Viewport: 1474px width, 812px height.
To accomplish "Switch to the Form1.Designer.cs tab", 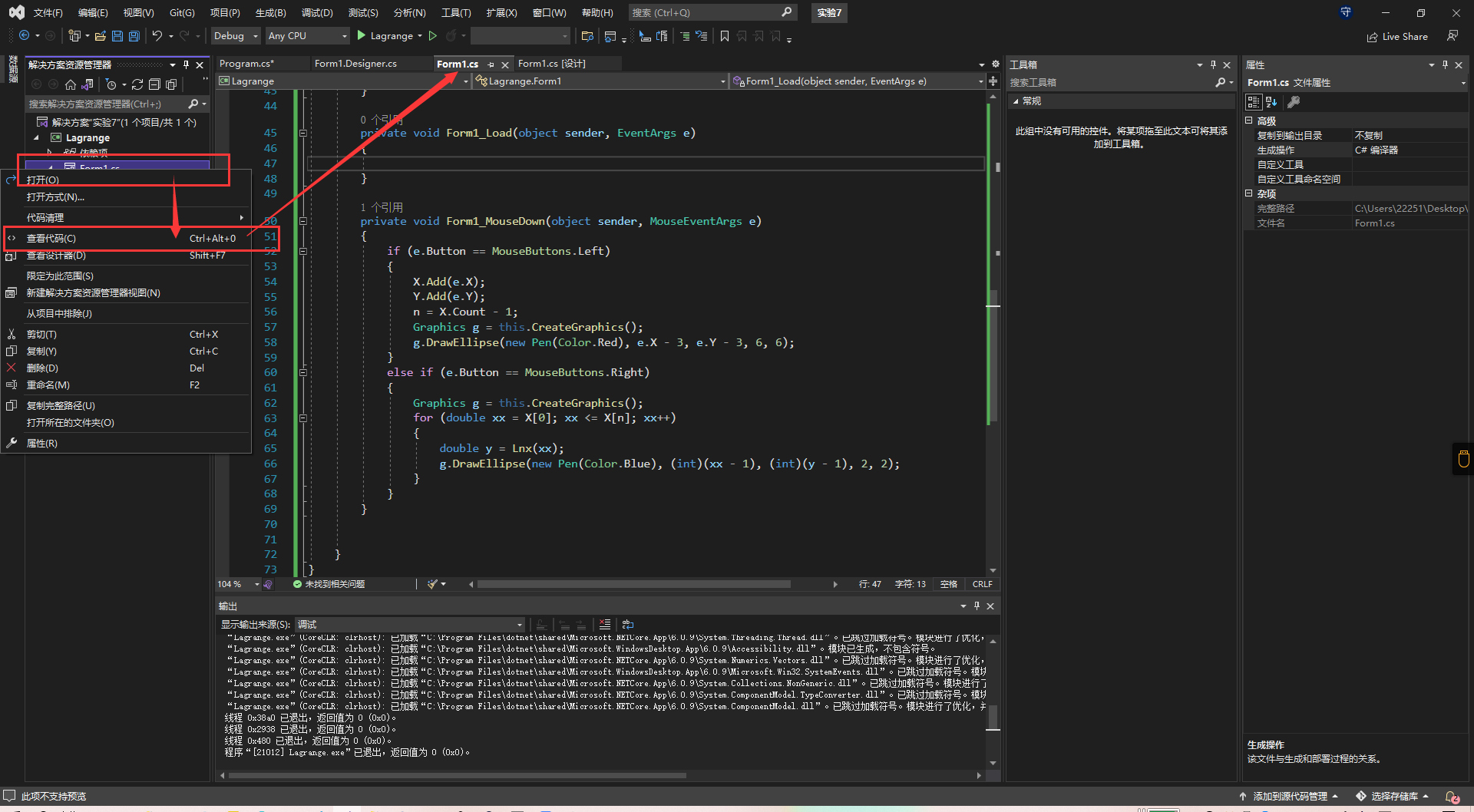I will (x=355, y=64).
